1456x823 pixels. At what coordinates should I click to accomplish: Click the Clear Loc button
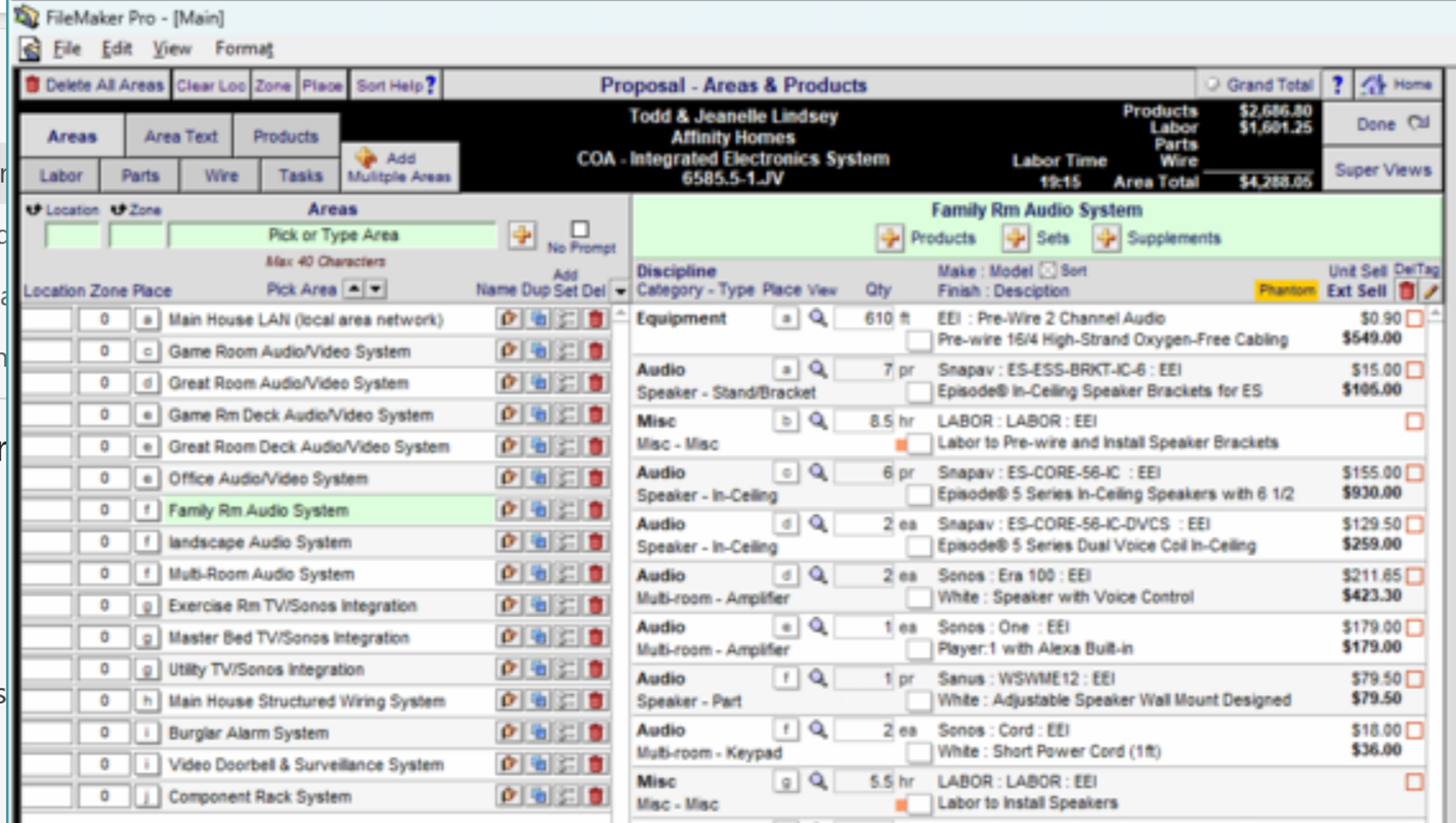[210, 86]
